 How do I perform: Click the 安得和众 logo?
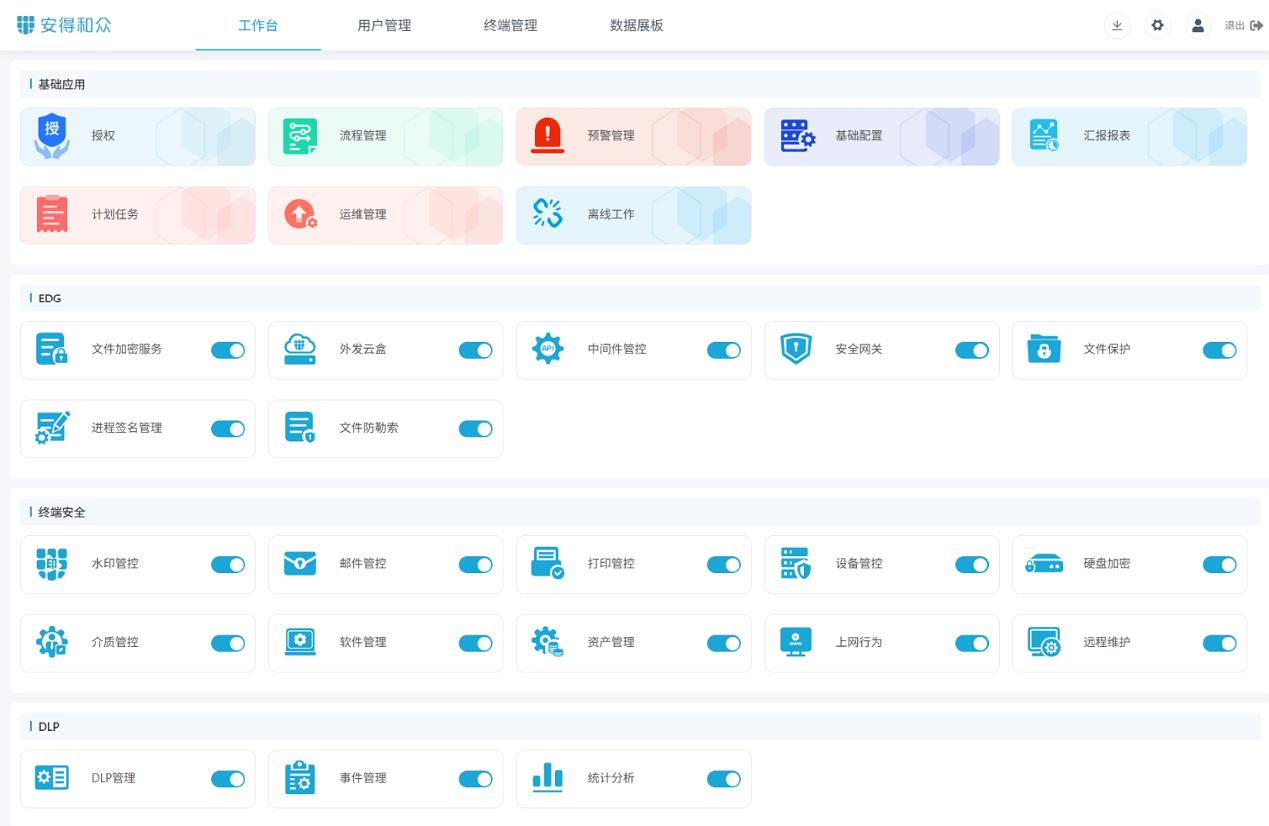coord(63,25)
